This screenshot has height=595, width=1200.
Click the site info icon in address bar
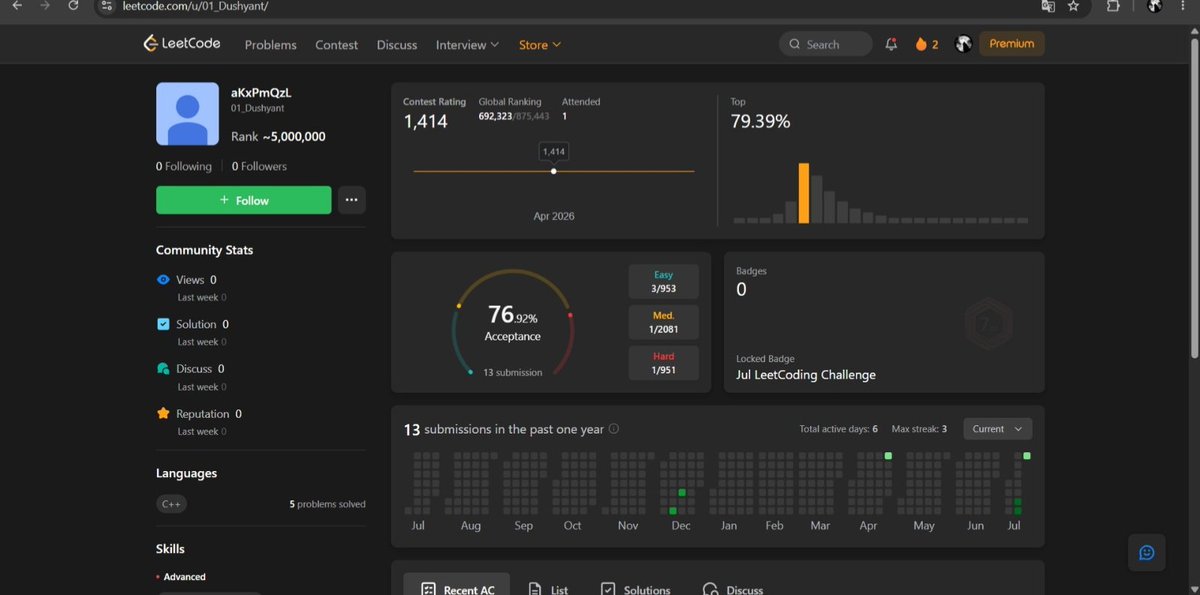108,6
